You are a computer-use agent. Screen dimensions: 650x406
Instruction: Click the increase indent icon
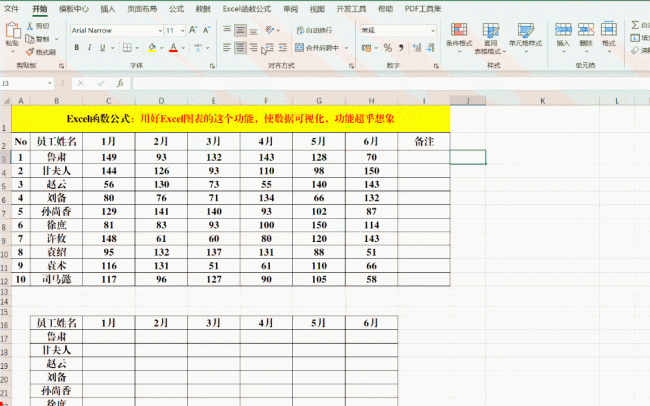[283, 48]
